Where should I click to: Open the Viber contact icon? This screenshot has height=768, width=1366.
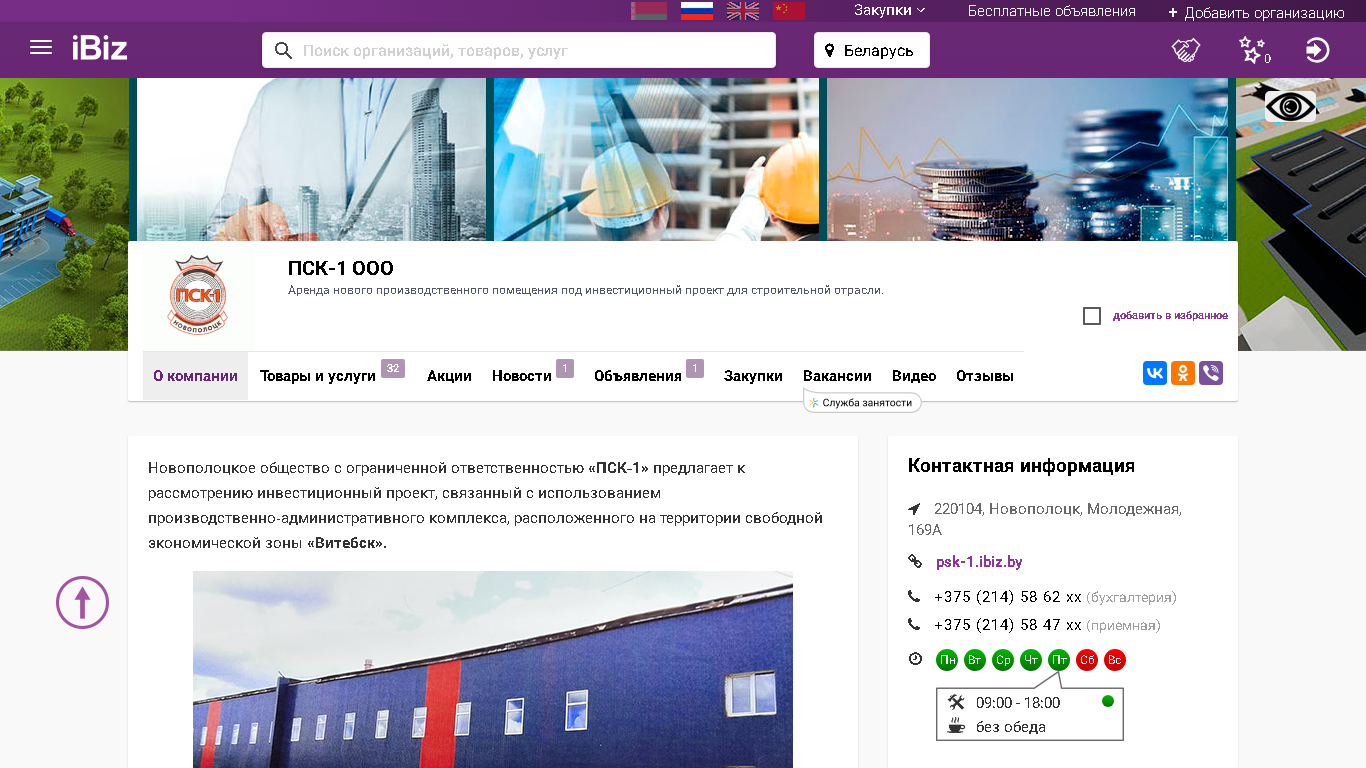pos(1211,373)
